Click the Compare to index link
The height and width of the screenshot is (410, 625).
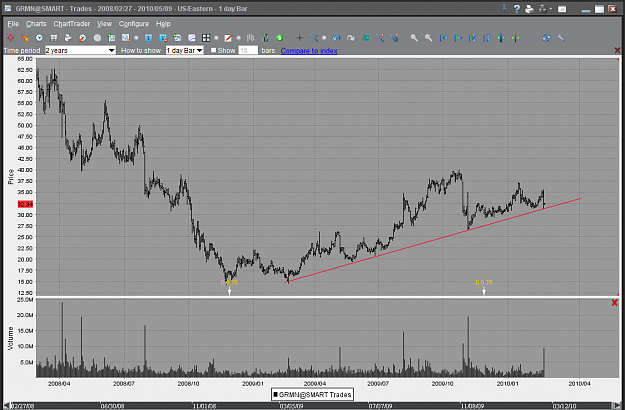pyautogui.click(x=309, y=51)
